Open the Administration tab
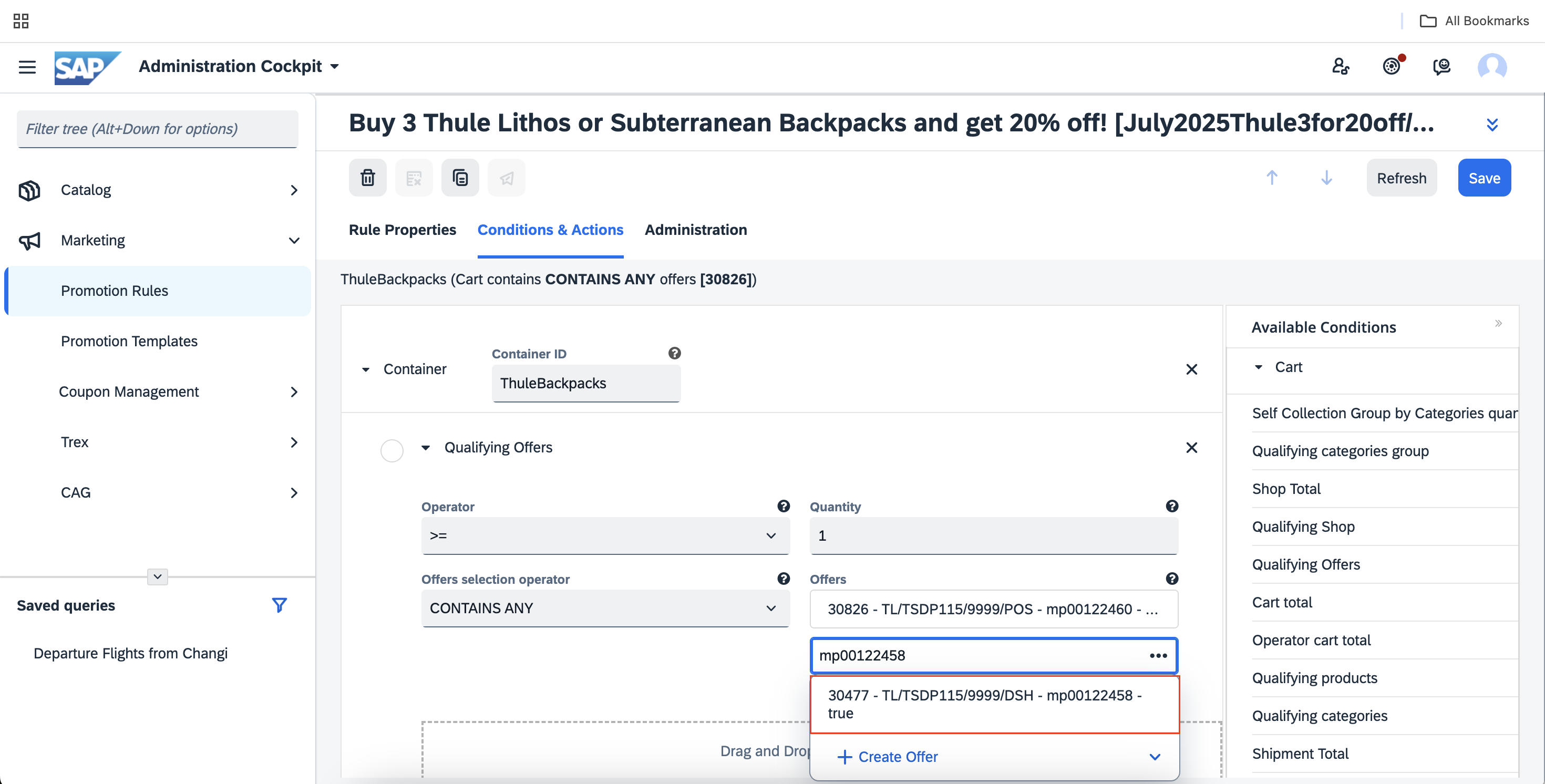This screenshot has height=784, width=1545. [x=696, y=230]
